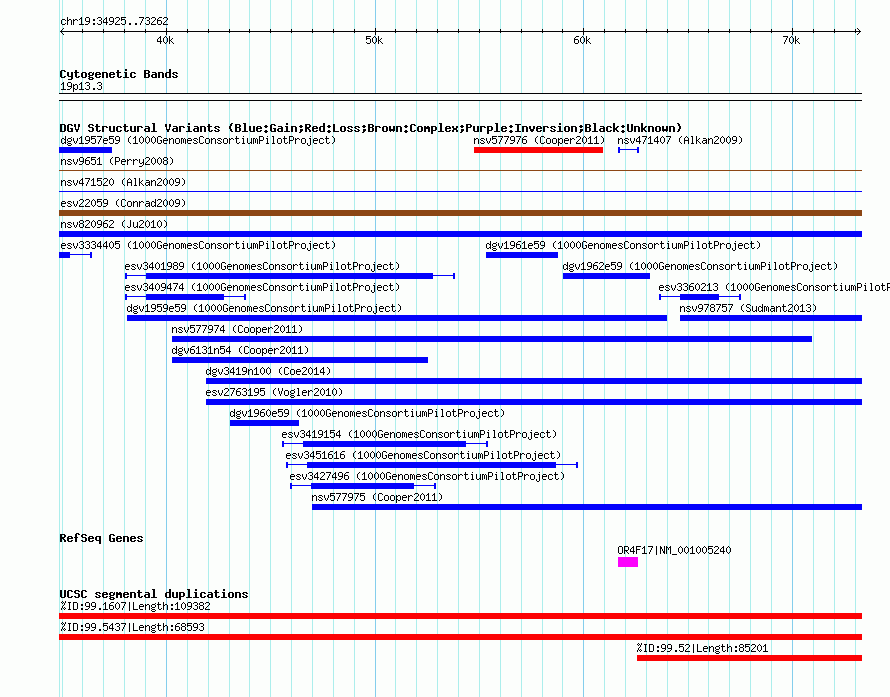
Task: Click the nsv820962 (Ju2010) label
Action: (114, 224)
